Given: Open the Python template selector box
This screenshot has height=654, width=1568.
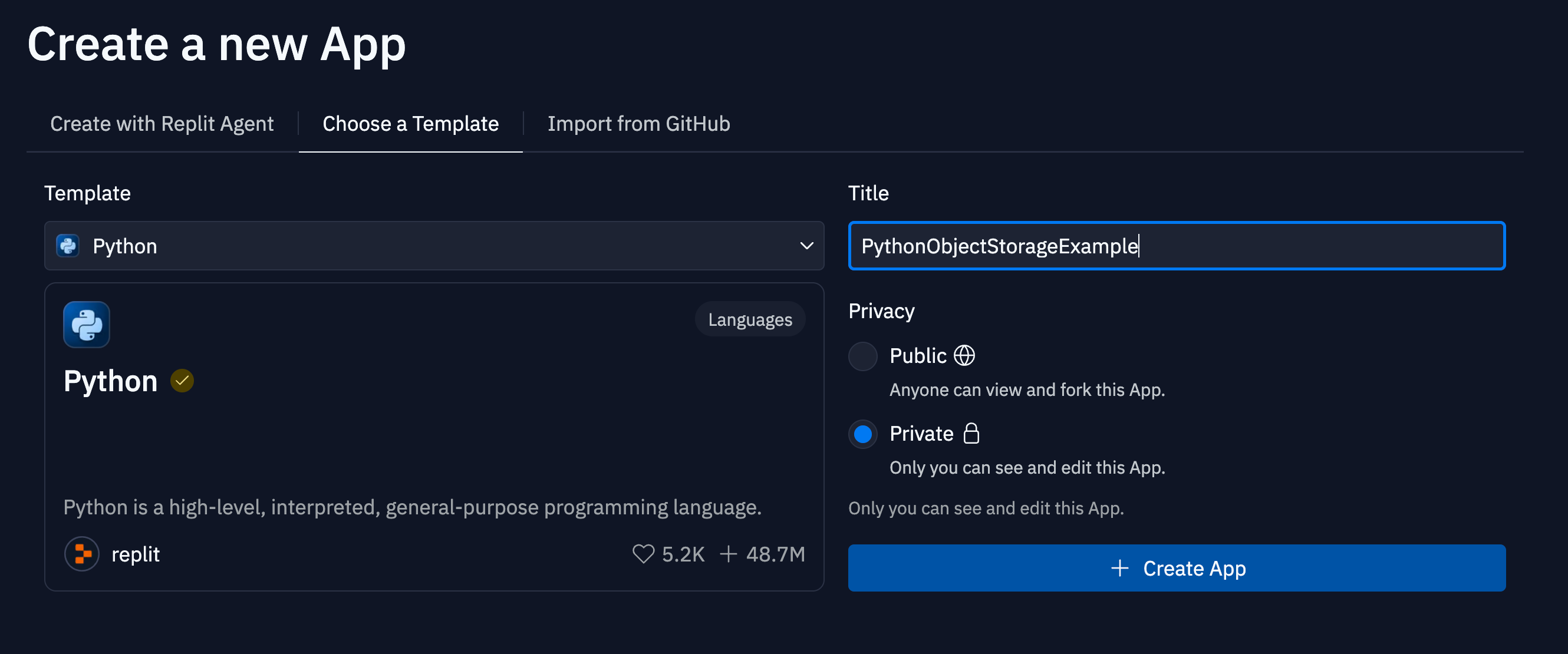Looking at the screenshot, I should point(433,246).
